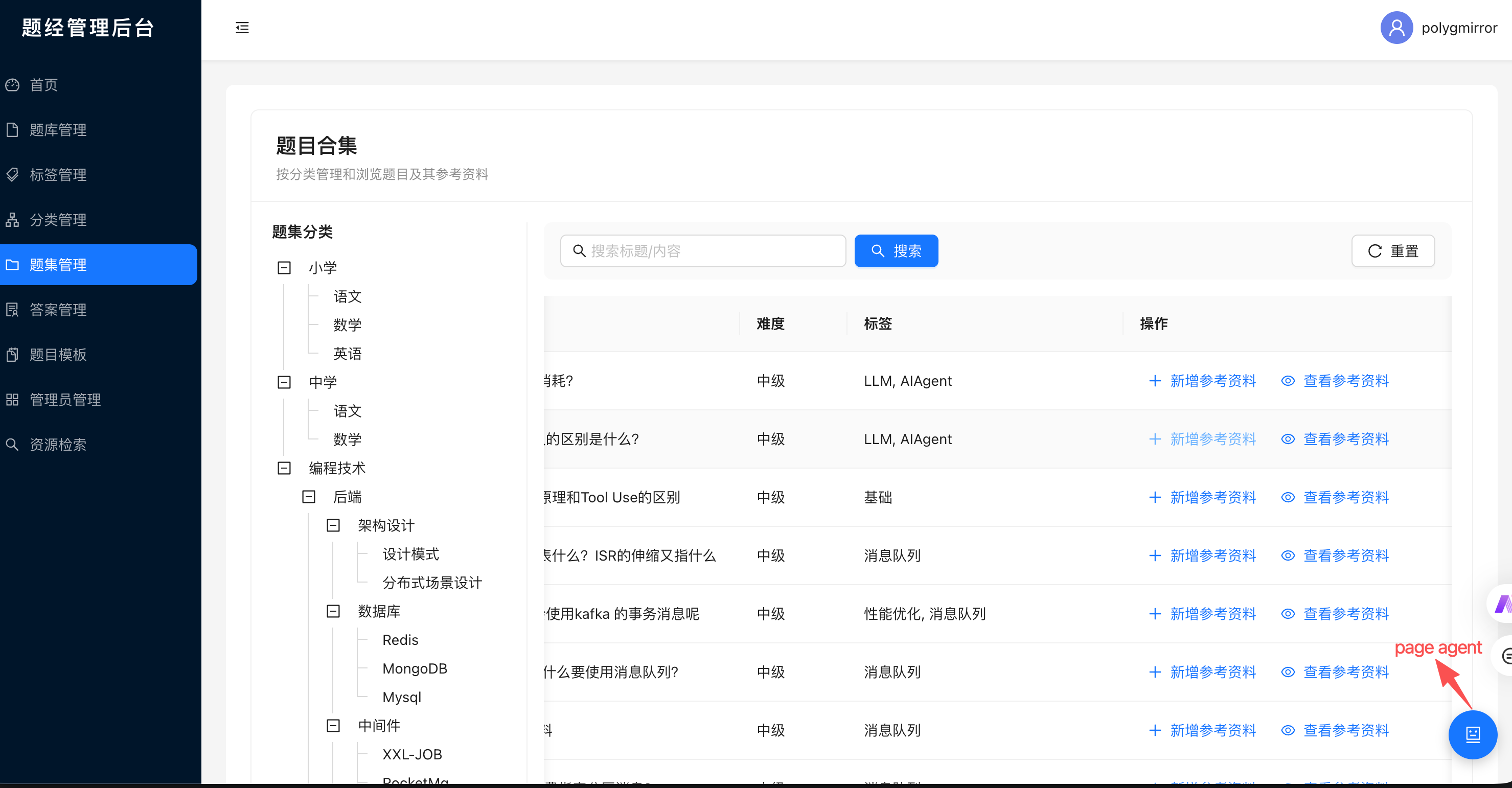The width and height of the screenshot is (1512, 788).
Task: Collapse the 小学 tree node
Action: pos(284,268)
